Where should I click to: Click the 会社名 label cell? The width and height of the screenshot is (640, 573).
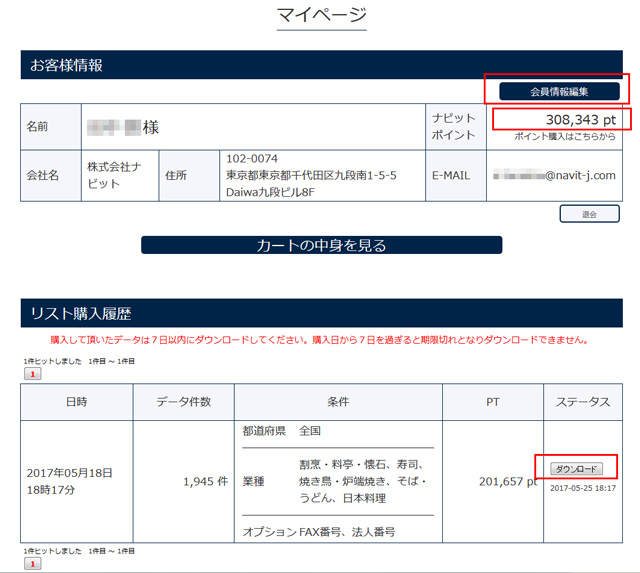(x=51, y=175)
